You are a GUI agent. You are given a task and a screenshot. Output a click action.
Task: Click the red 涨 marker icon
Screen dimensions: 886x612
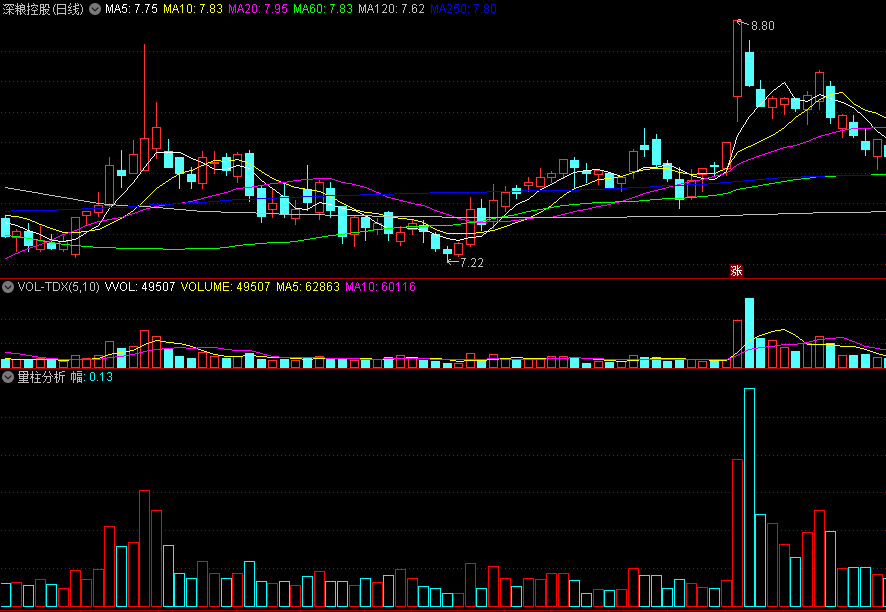click(x=736, y=271)
